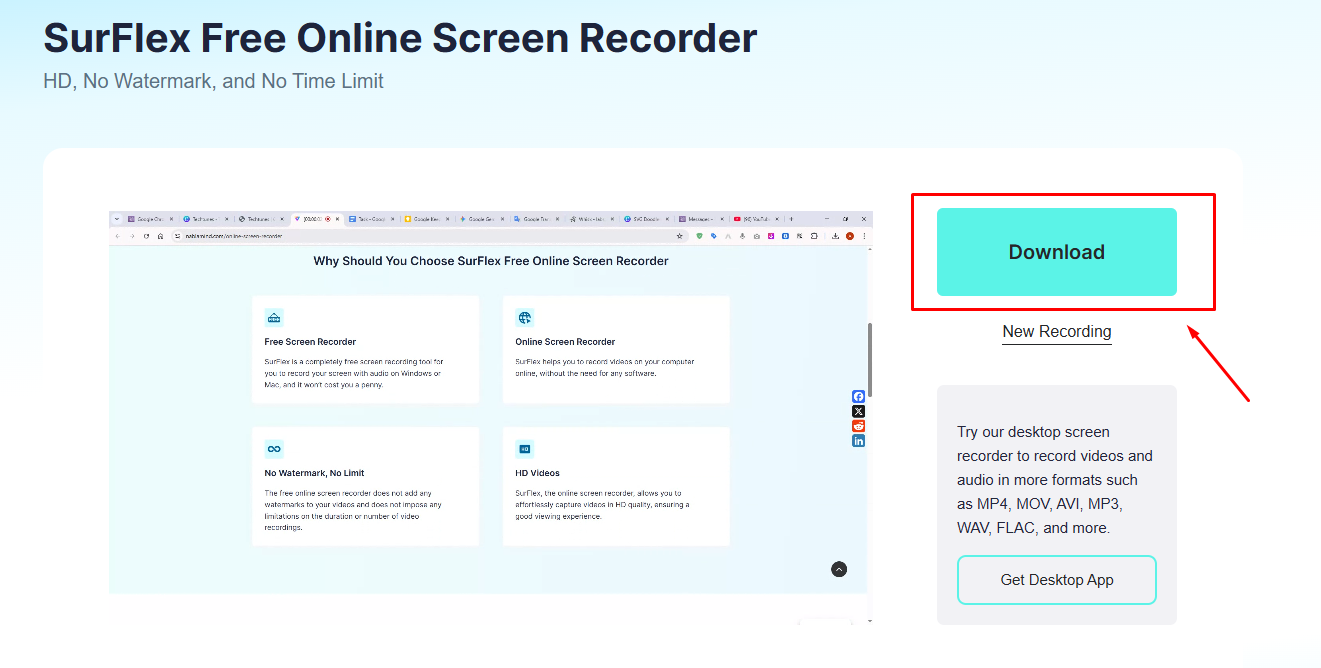
Task: Click 'Why Should You Choose SurFlex' heading
Action: coord(491,261)
